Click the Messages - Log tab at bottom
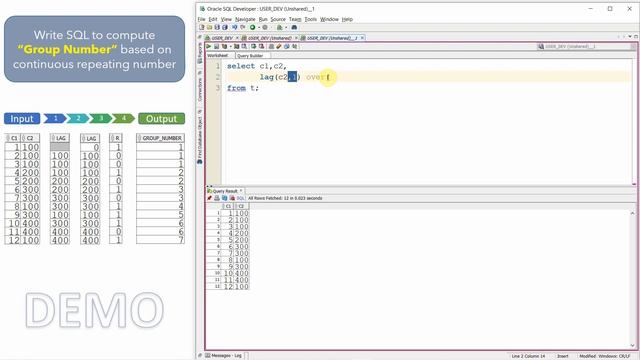This screenshot has height=360, width=640. [x=224, y=356]
